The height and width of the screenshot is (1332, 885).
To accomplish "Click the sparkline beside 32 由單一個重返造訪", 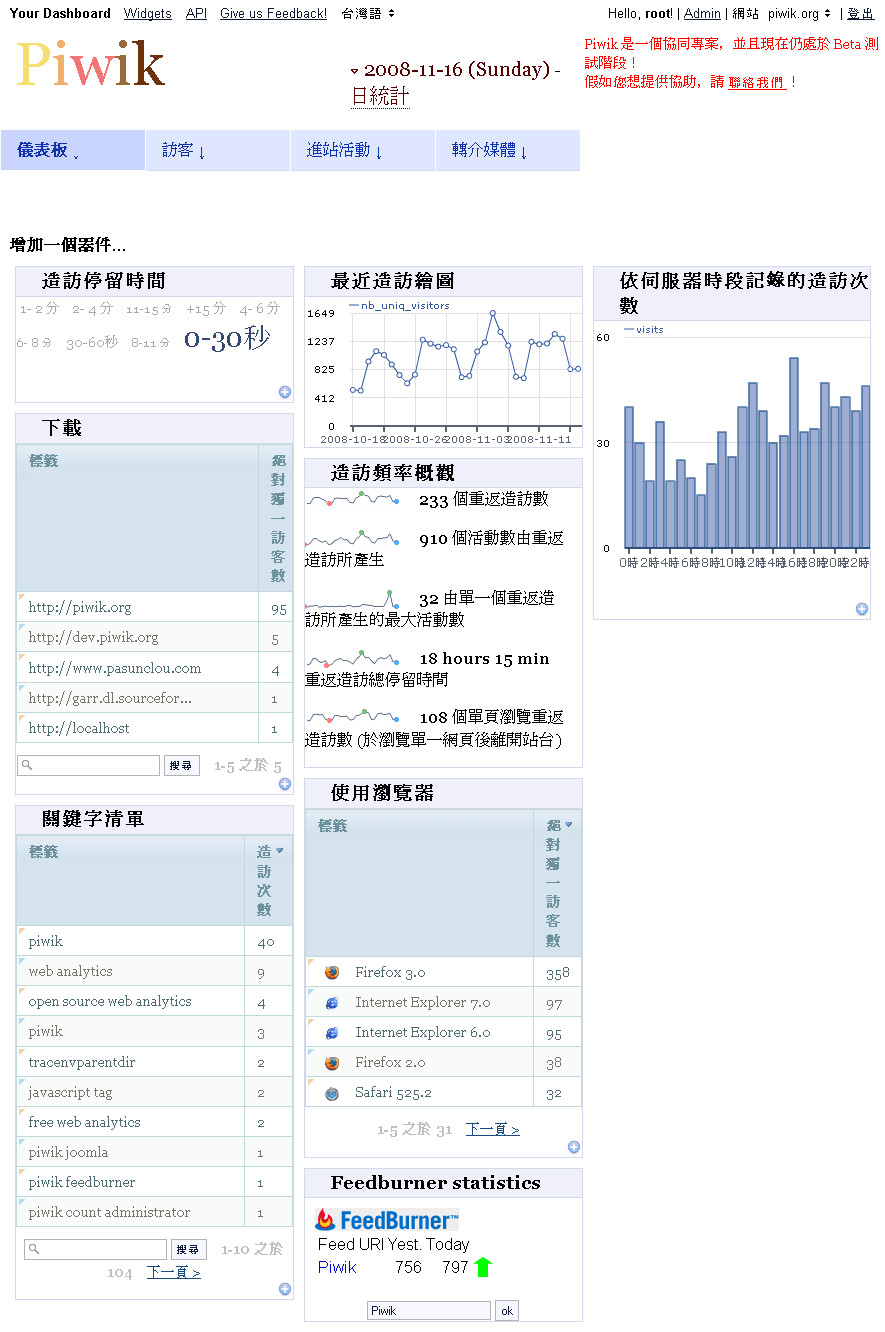I will (x=353, y=598).
